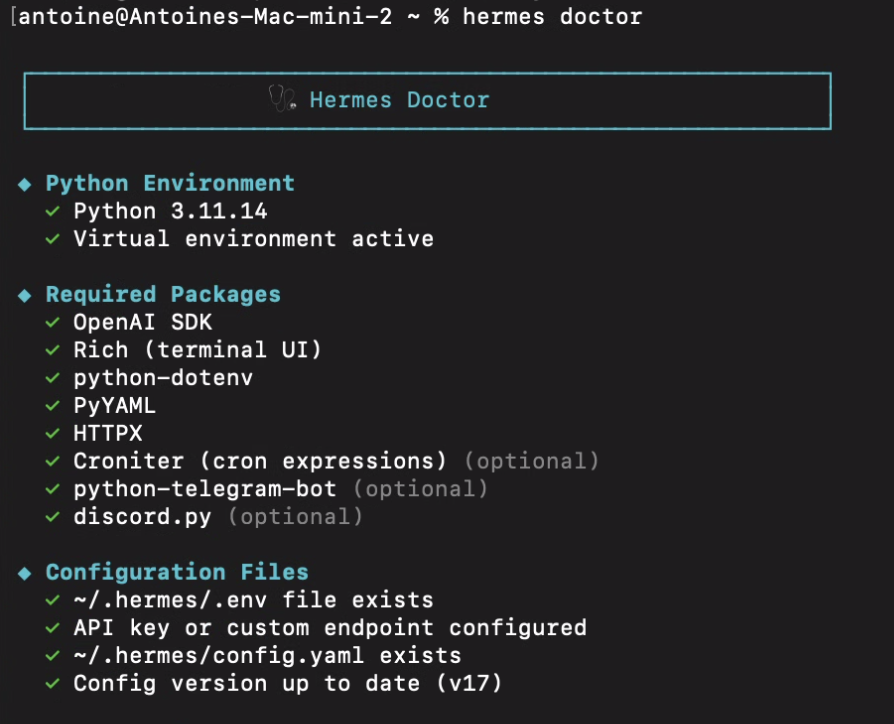Click the checkmark next to python-dotenv

coord(52,378)
